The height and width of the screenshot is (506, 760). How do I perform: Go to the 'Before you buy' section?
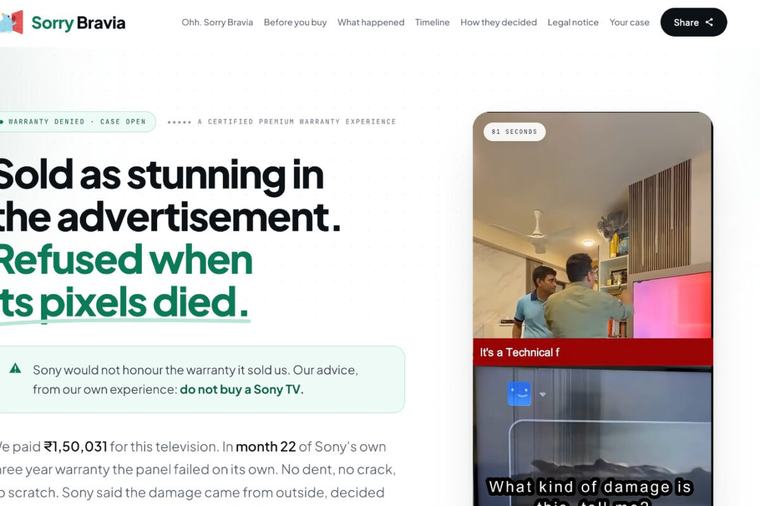pyautogui.click(x=295, y=22)
